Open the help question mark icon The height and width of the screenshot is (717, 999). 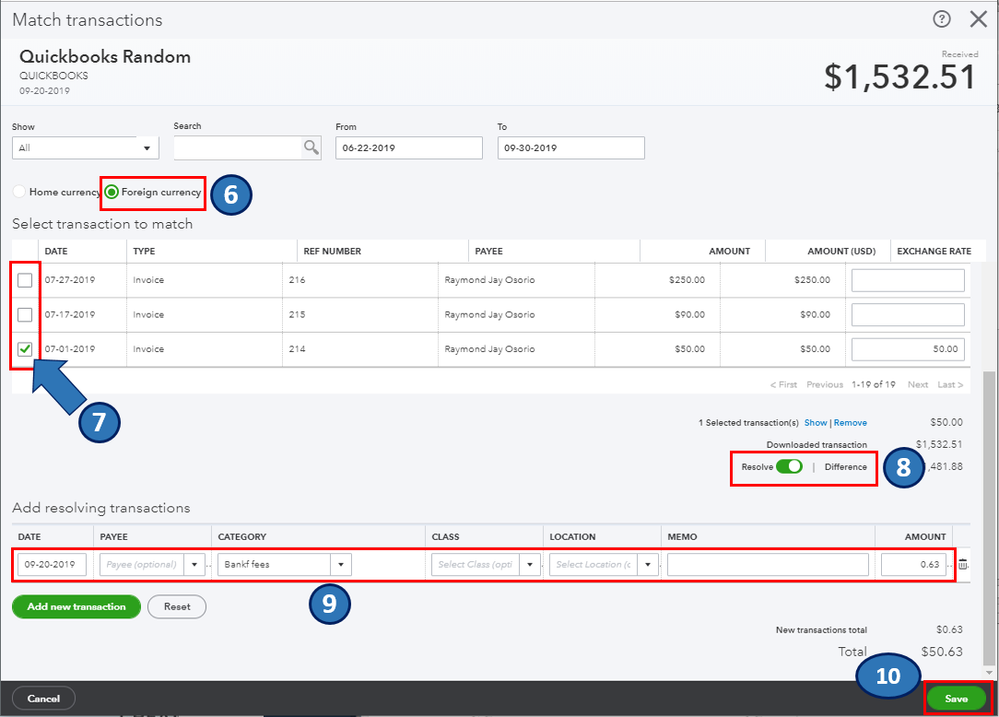pos(942,19)
